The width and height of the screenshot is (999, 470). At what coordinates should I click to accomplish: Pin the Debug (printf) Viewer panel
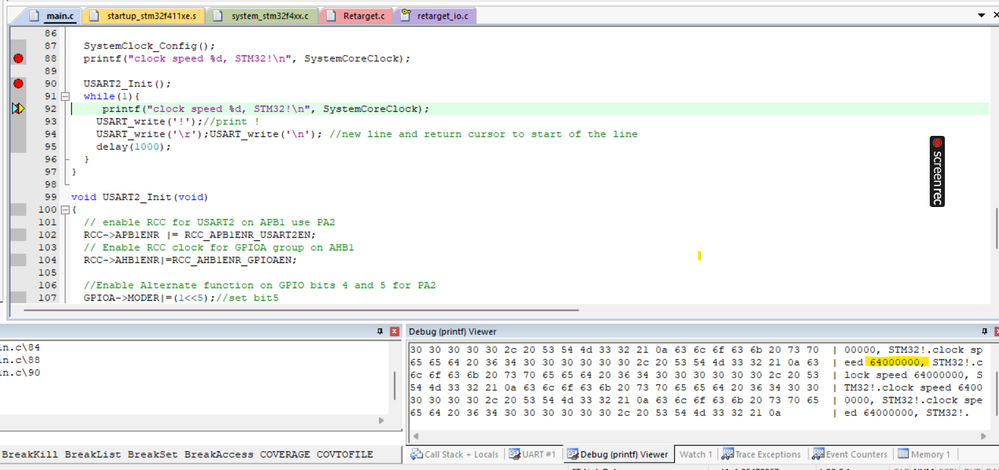click(x=984, y=331)
